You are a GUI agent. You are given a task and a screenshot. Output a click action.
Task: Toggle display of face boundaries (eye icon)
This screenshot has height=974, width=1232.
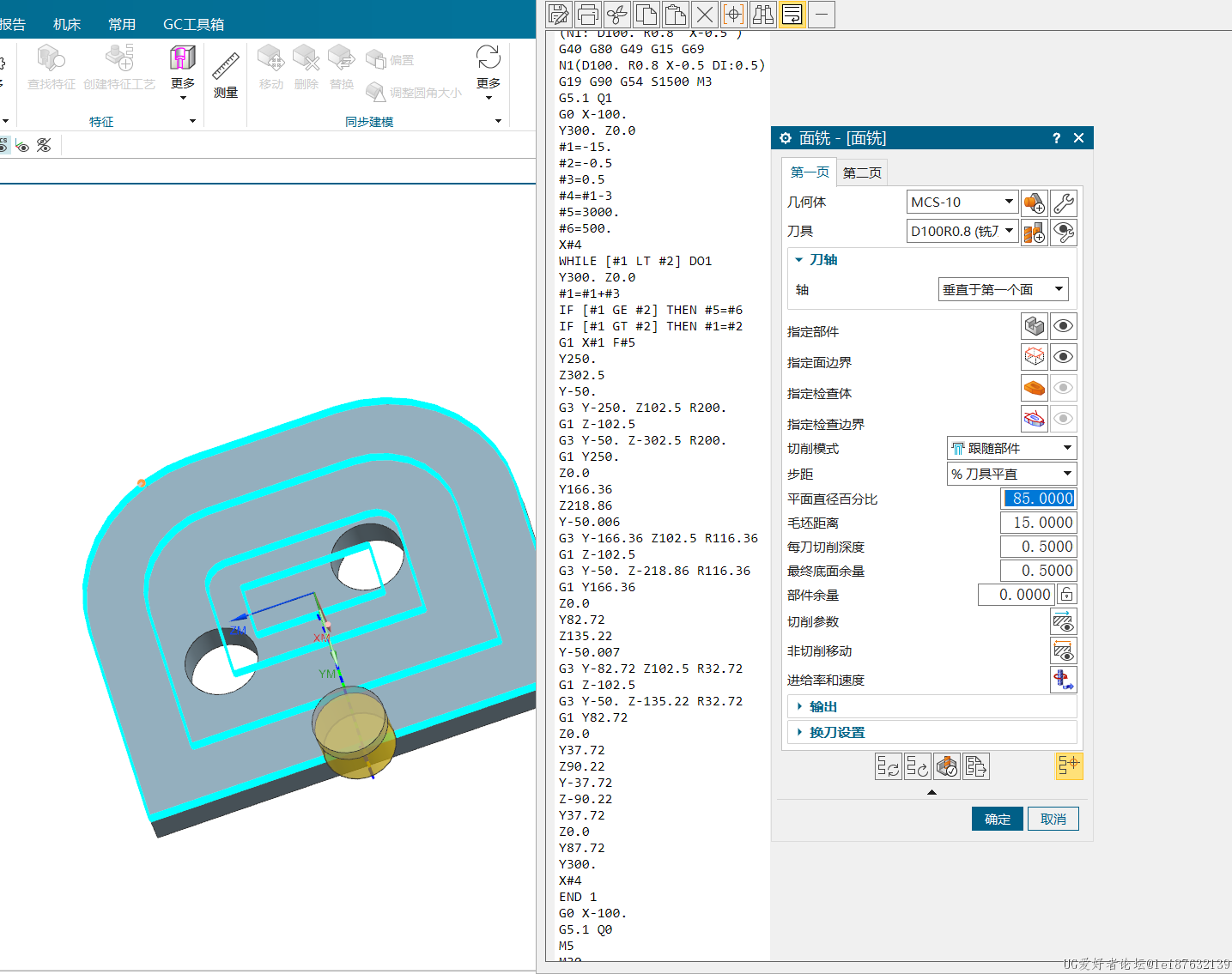point(1064,357)
